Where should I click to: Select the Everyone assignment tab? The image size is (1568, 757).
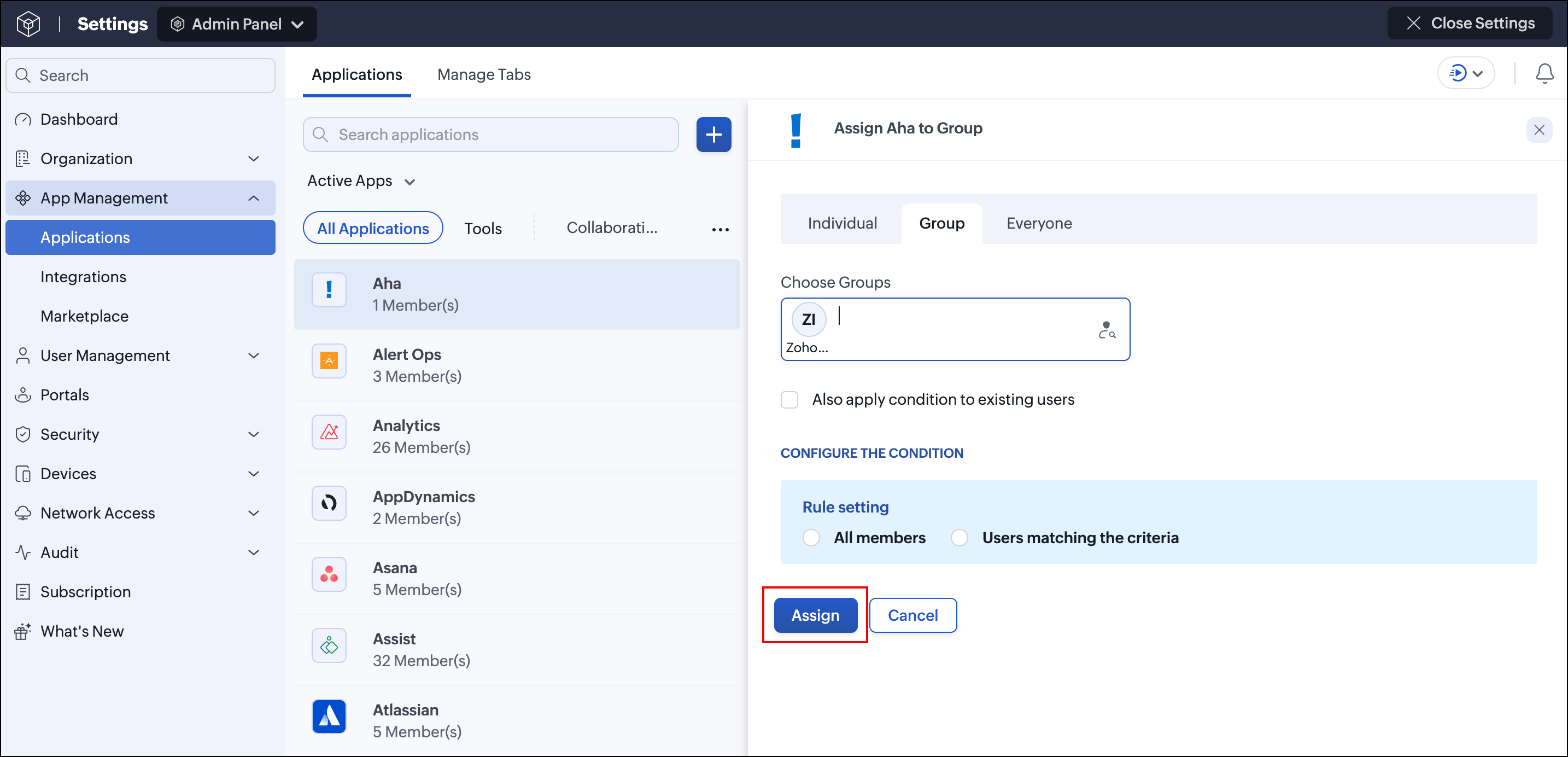pyautogui.click(x=1039, y=224)
